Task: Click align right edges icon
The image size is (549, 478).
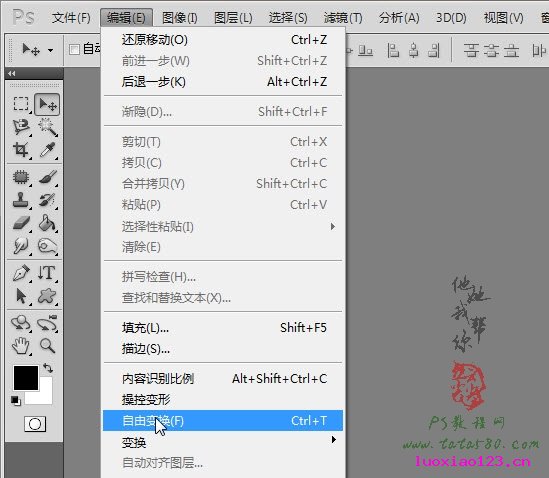Action: pos(434,50)
